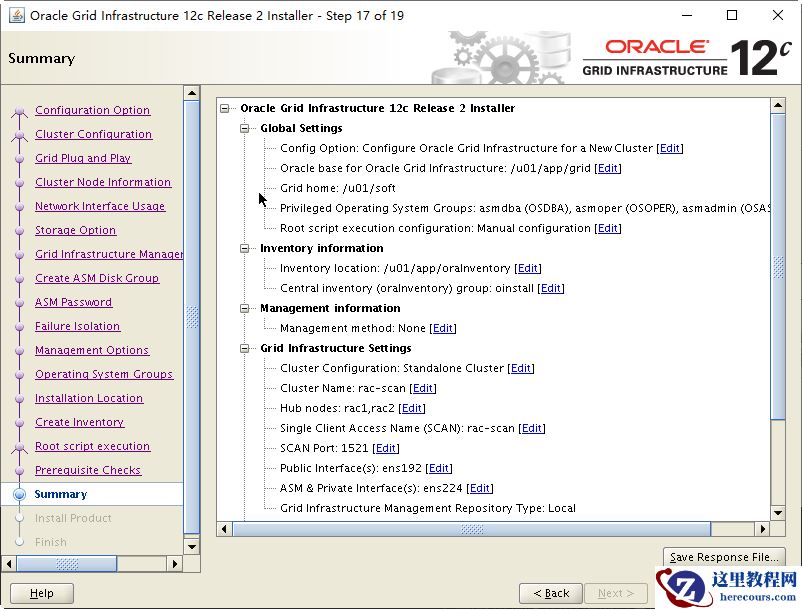802x609 pixels.
Task: Collapse the Management information node
Action: (x=244, y=308)
